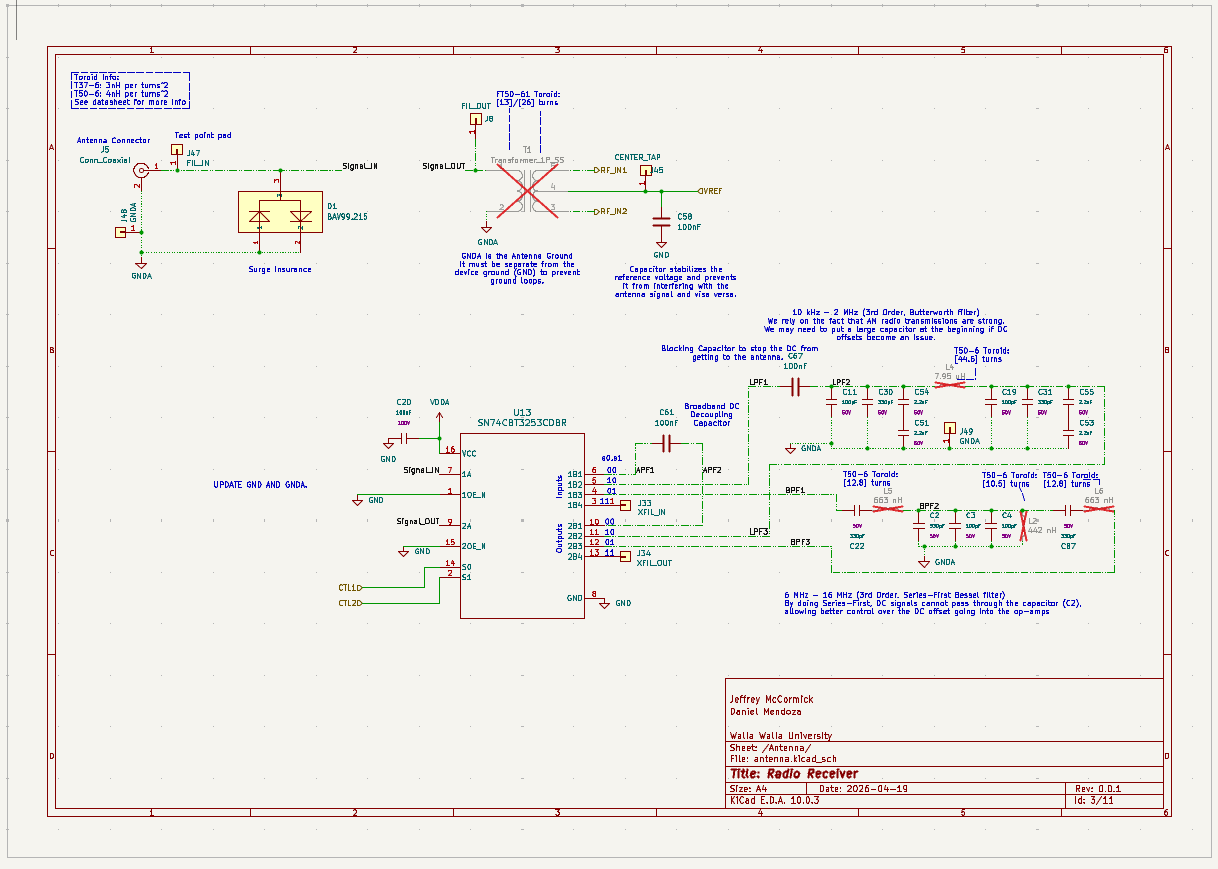Click the APF1 net label
The image size is (1218, 869).
644,469
